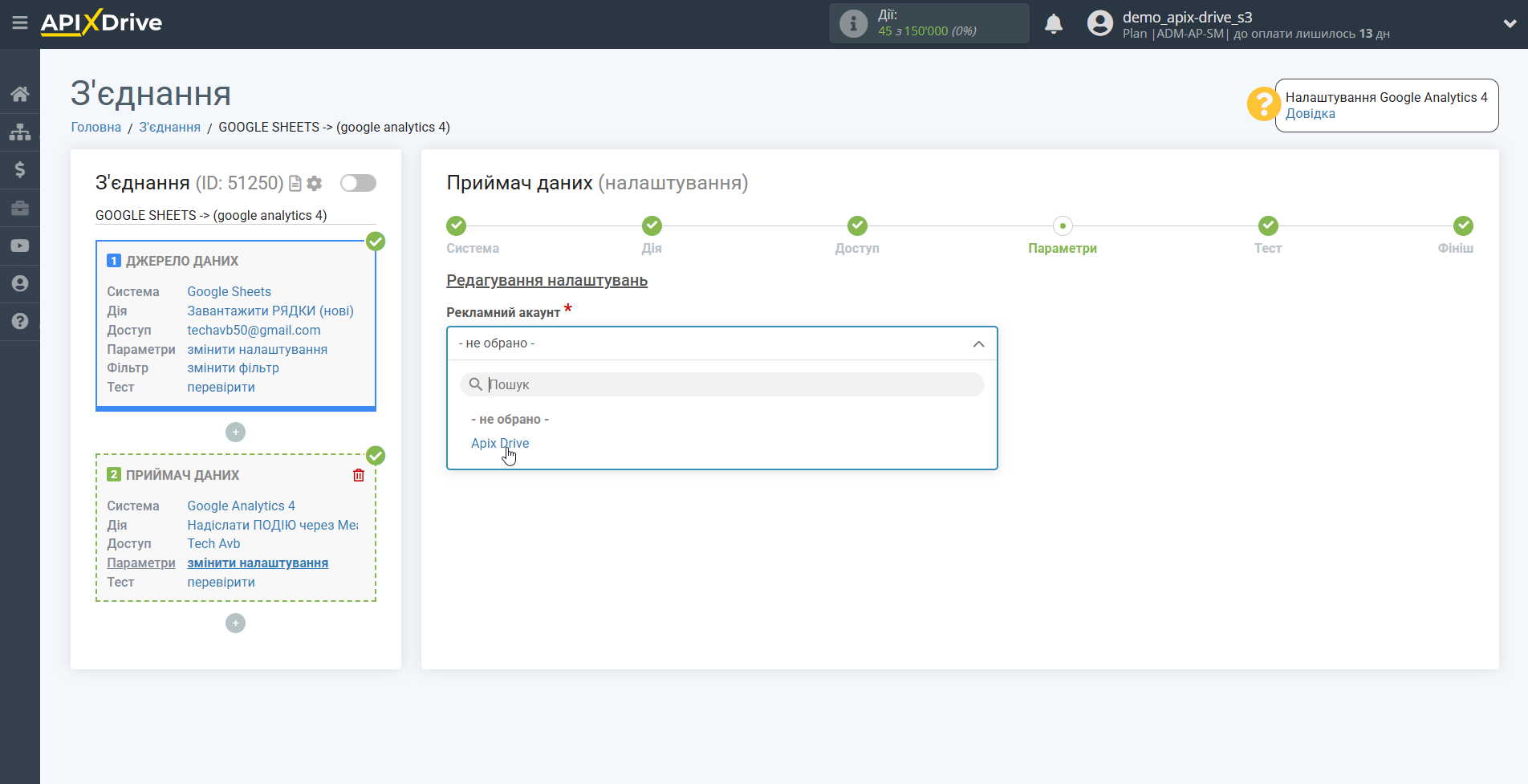Click the actions info icon
The height and width of the screenshot is (784, 1528).
[853, 23]
